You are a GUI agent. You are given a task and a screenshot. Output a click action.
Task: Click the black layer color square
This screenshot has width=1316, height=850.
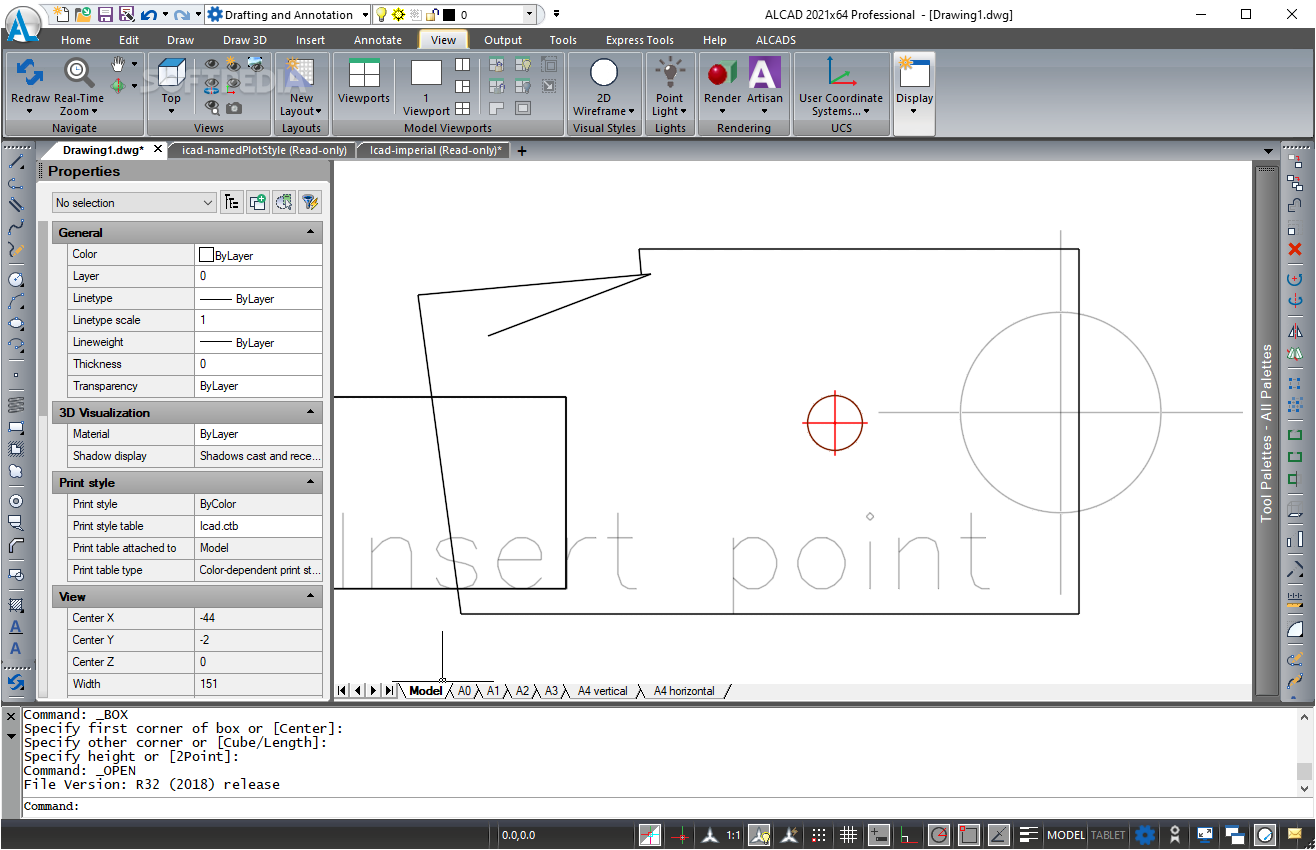click(448, 15)
